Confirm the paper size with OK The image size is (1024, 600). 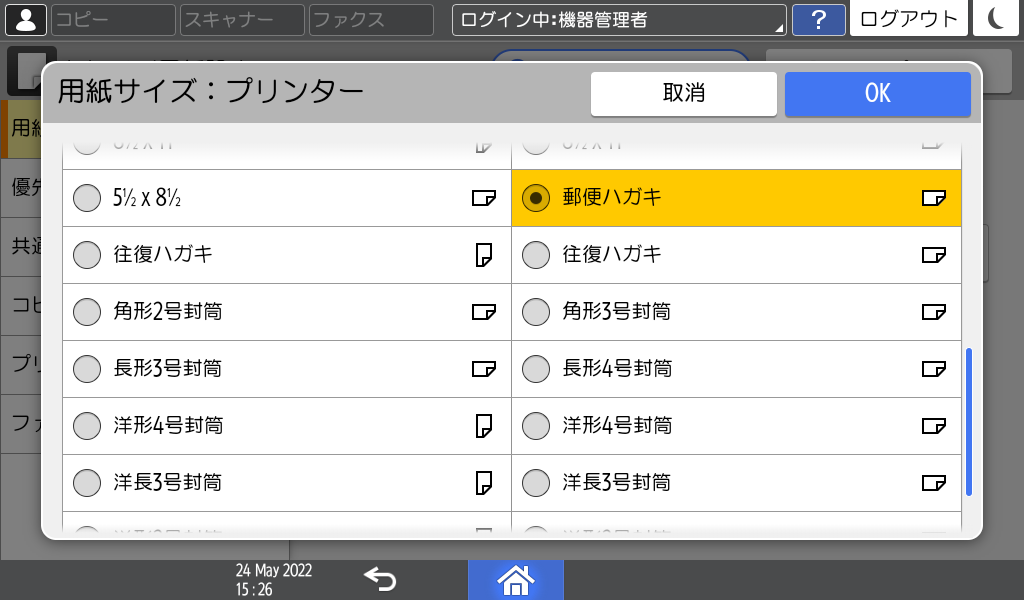[x=877, y=93]
